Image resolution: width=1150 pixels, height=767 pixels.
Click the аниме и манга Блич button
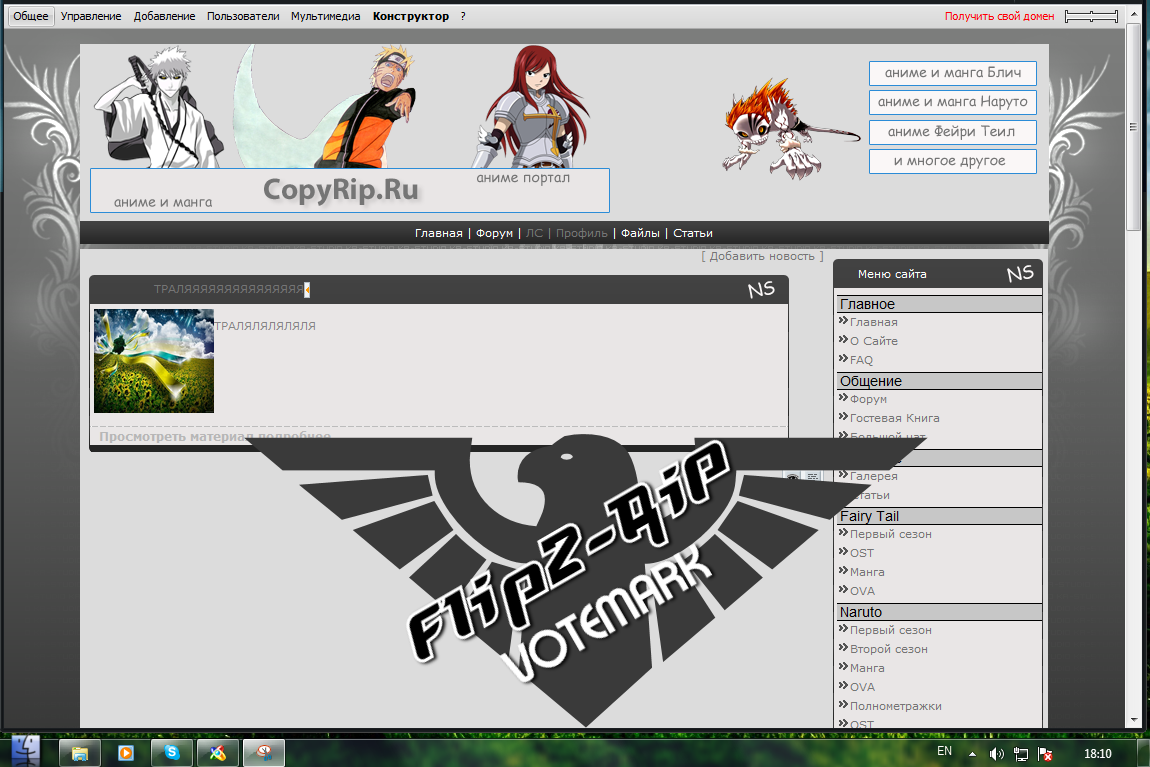(x=953, y=73)
